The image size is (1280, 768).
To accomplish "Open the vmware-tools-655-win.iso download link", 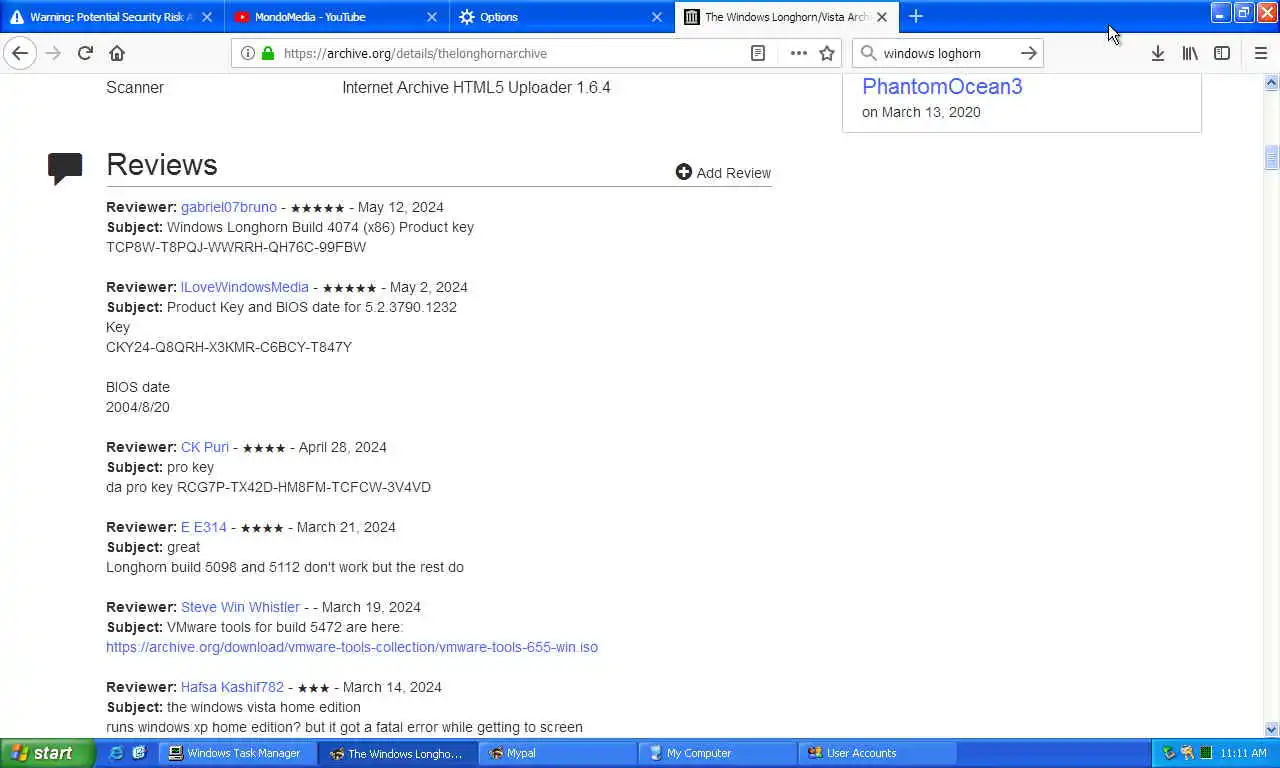I will coord(352,647).
